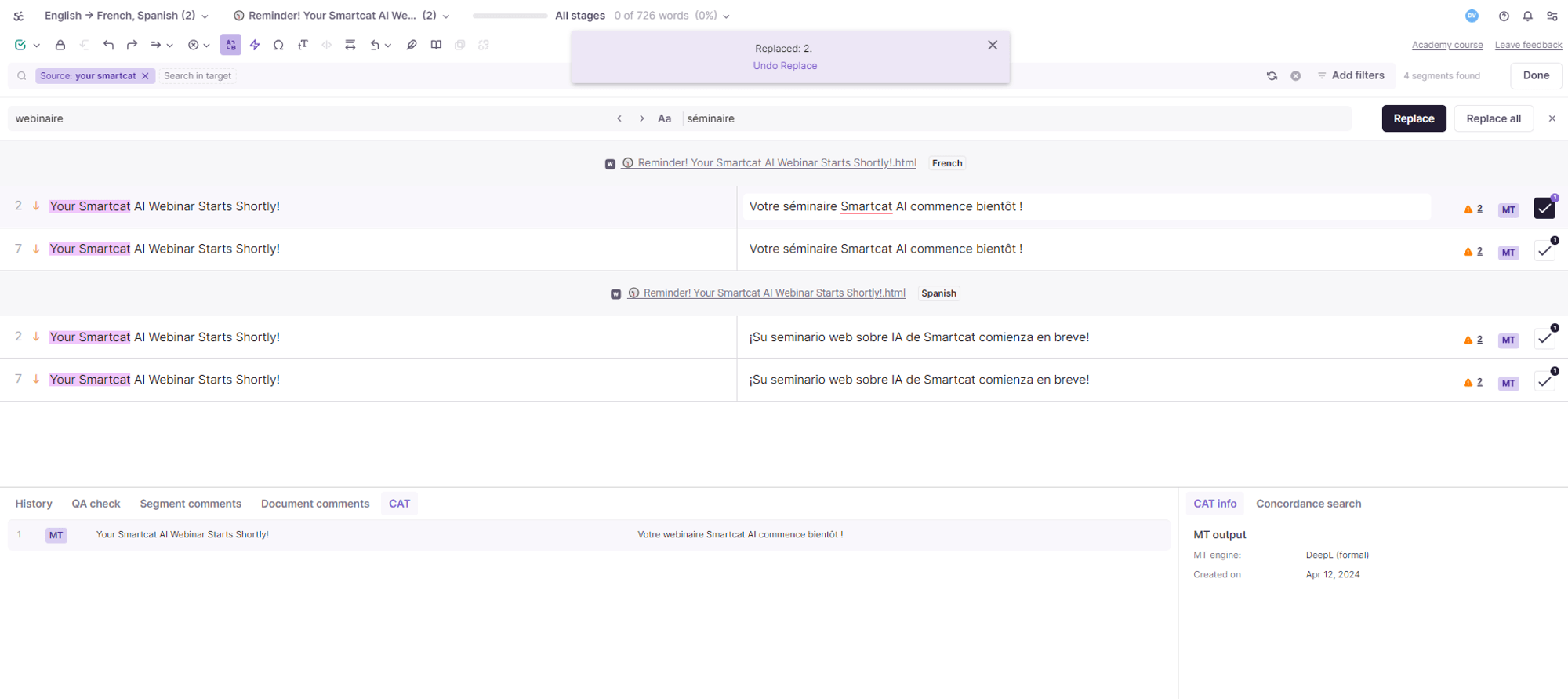The image size is (1568, 699).
Task: Switch to Concordance search tab
Action: tap(1308, 504)
